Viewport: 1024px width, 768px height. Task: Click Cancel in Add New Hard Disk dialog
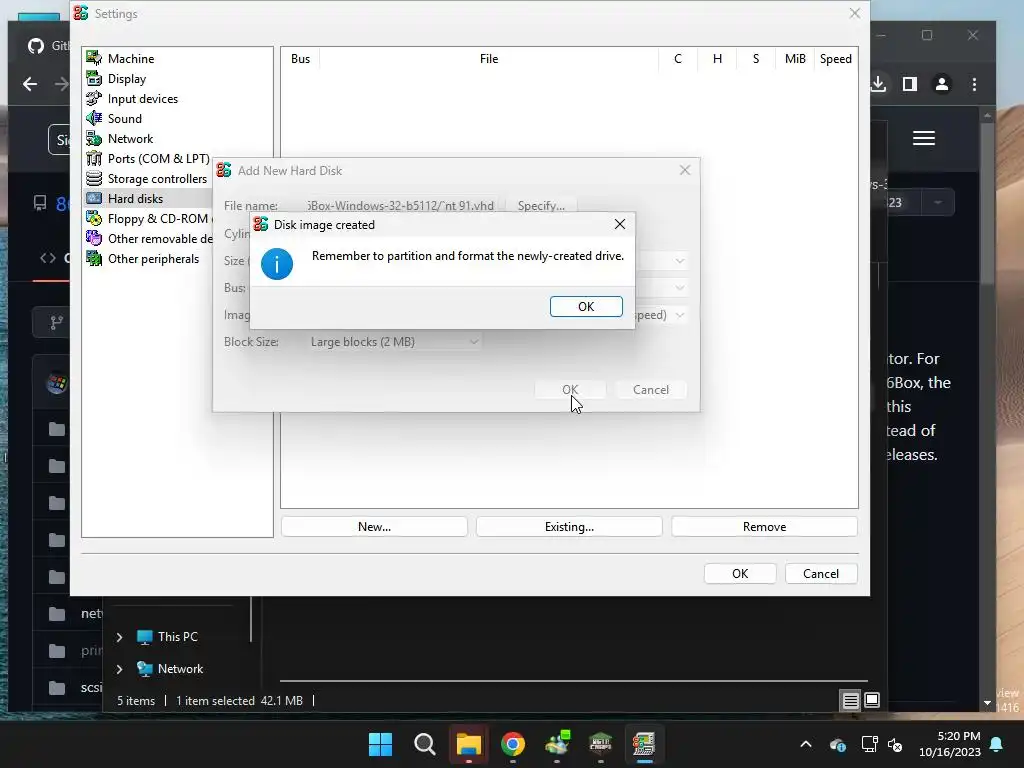tap(650, 389)
